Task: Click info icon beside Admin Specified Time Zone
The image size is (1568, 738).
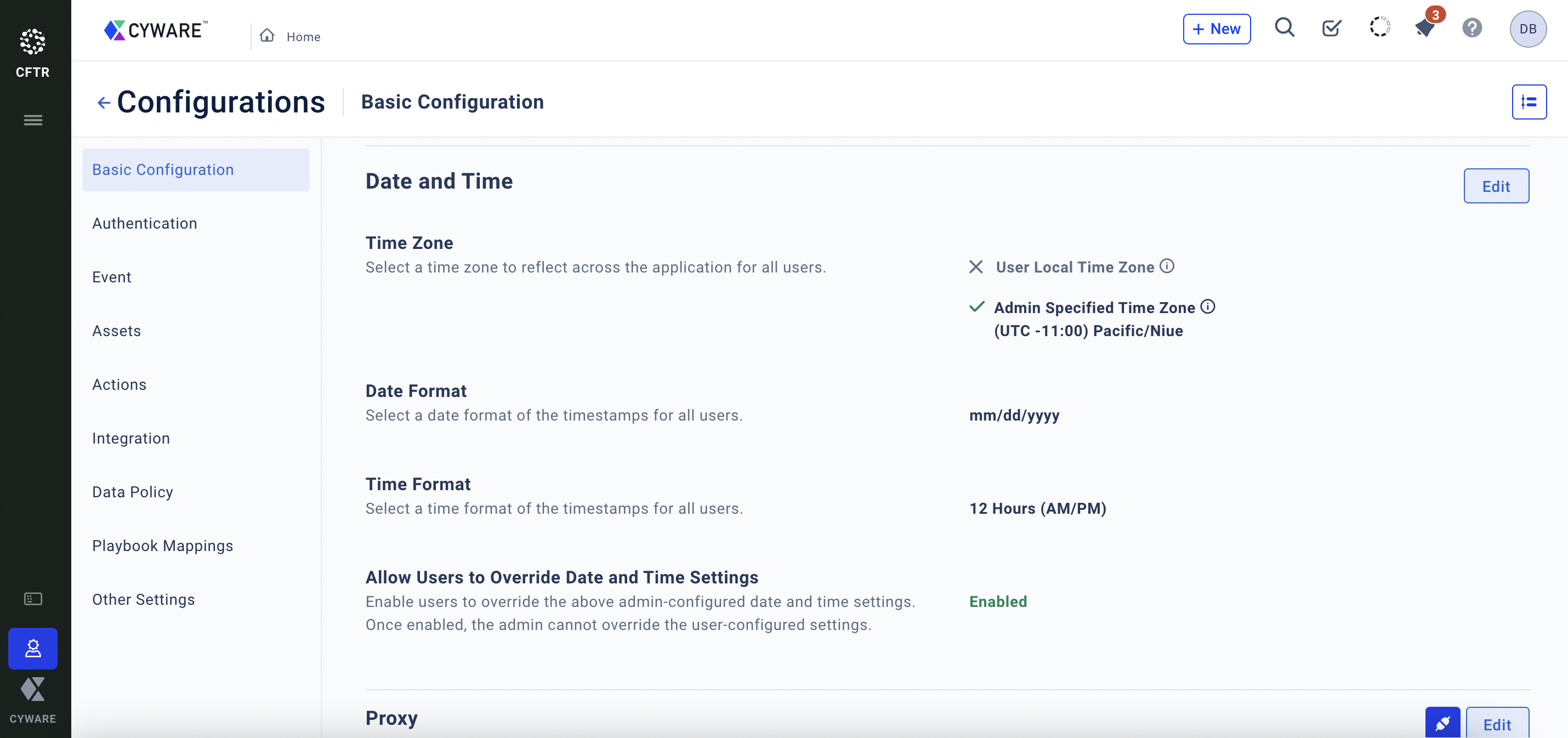Action: [1208, 307]
